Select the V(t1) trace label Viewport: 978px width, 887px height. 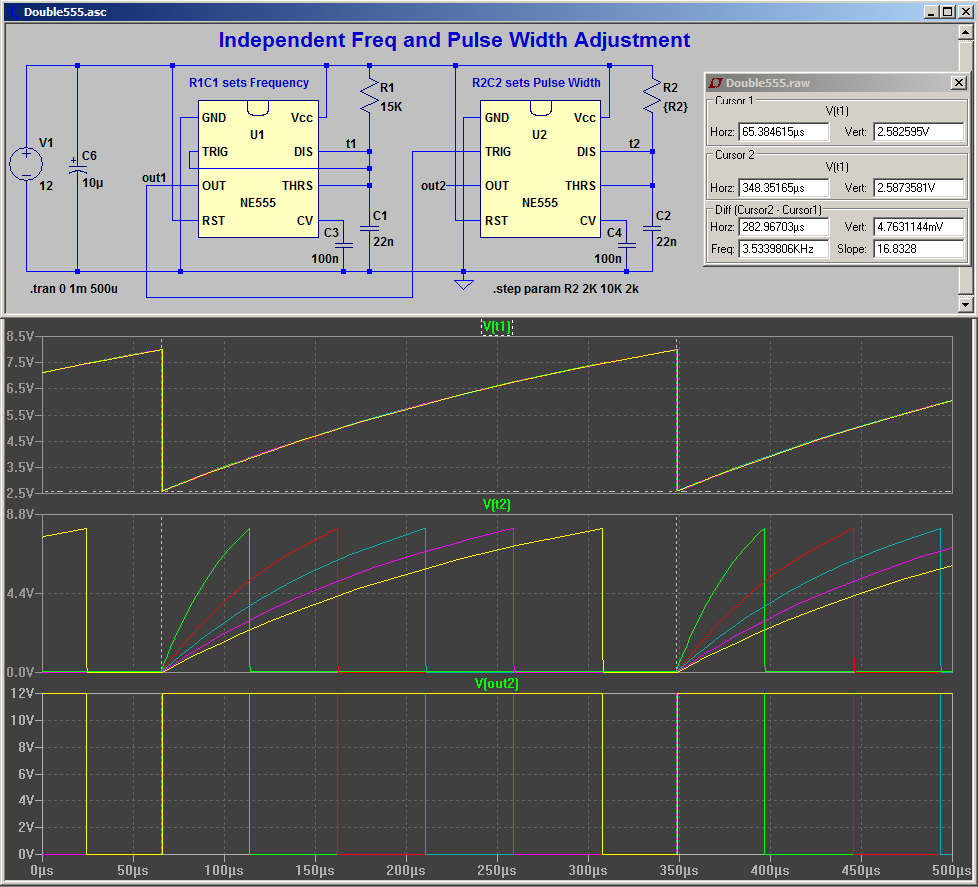(496, 327)
